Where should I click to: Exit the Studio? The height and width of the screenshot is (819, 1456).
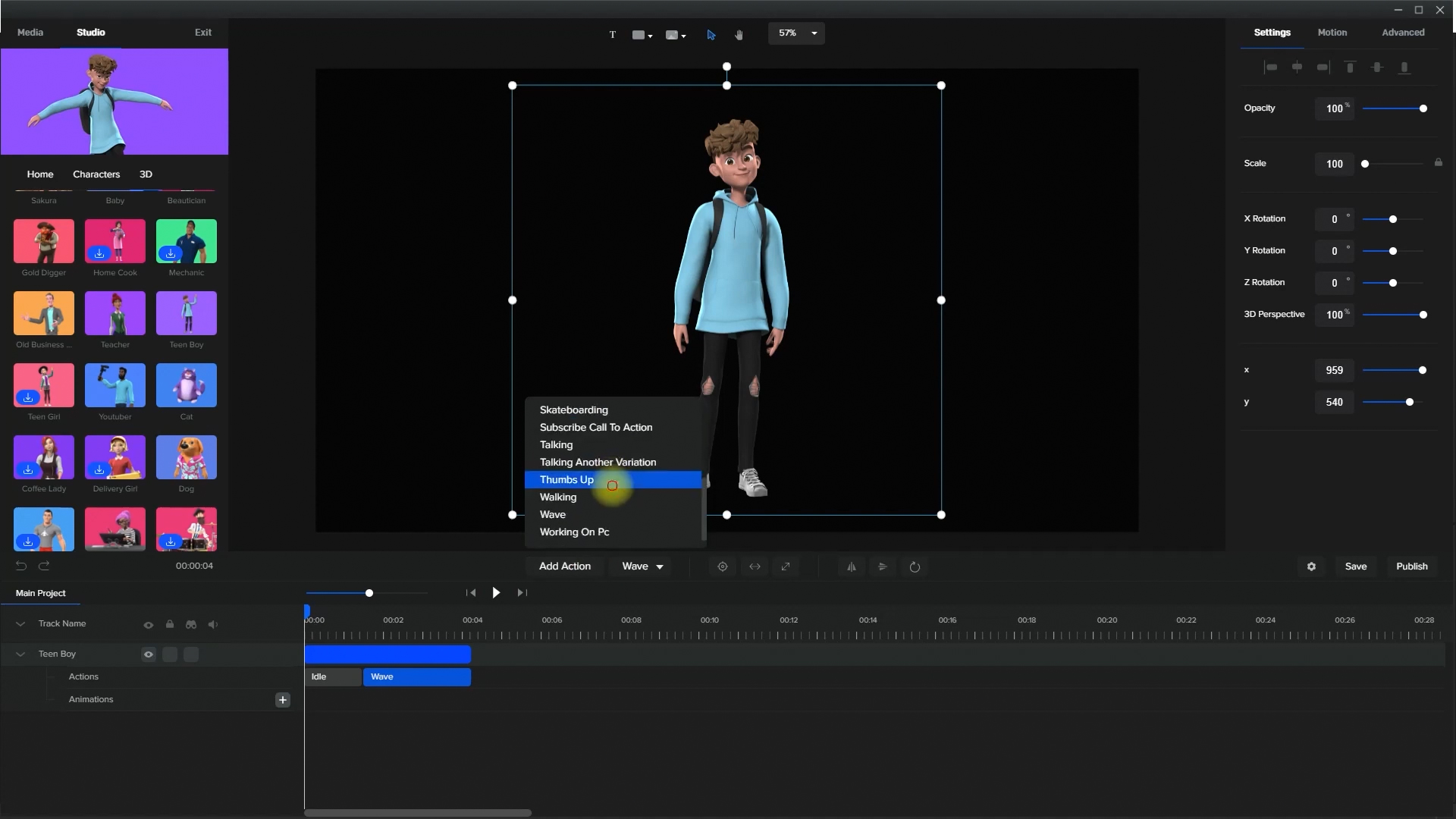click(203, 33)
